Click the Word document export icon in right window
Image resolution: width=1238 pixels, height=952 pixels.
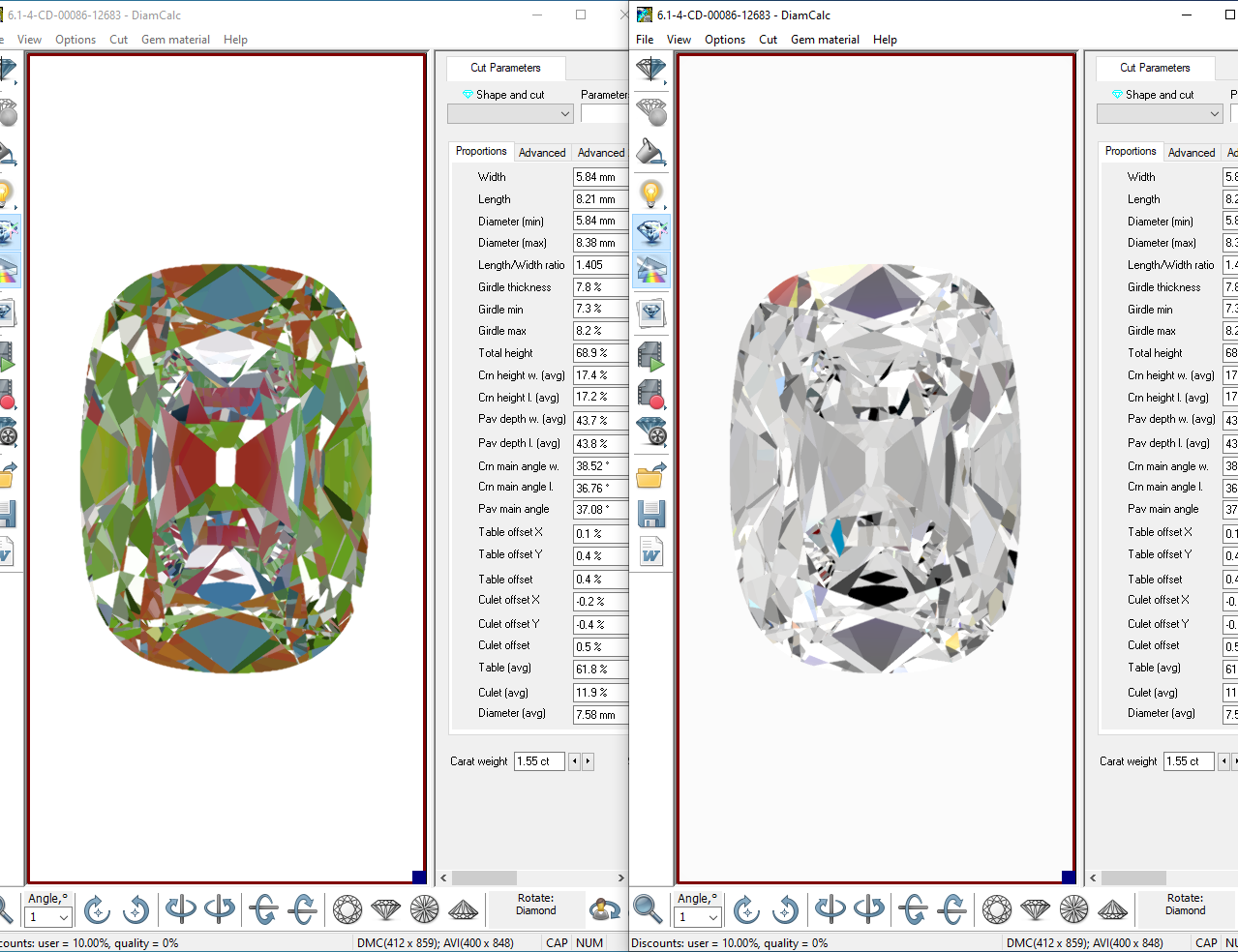point(651,552)
